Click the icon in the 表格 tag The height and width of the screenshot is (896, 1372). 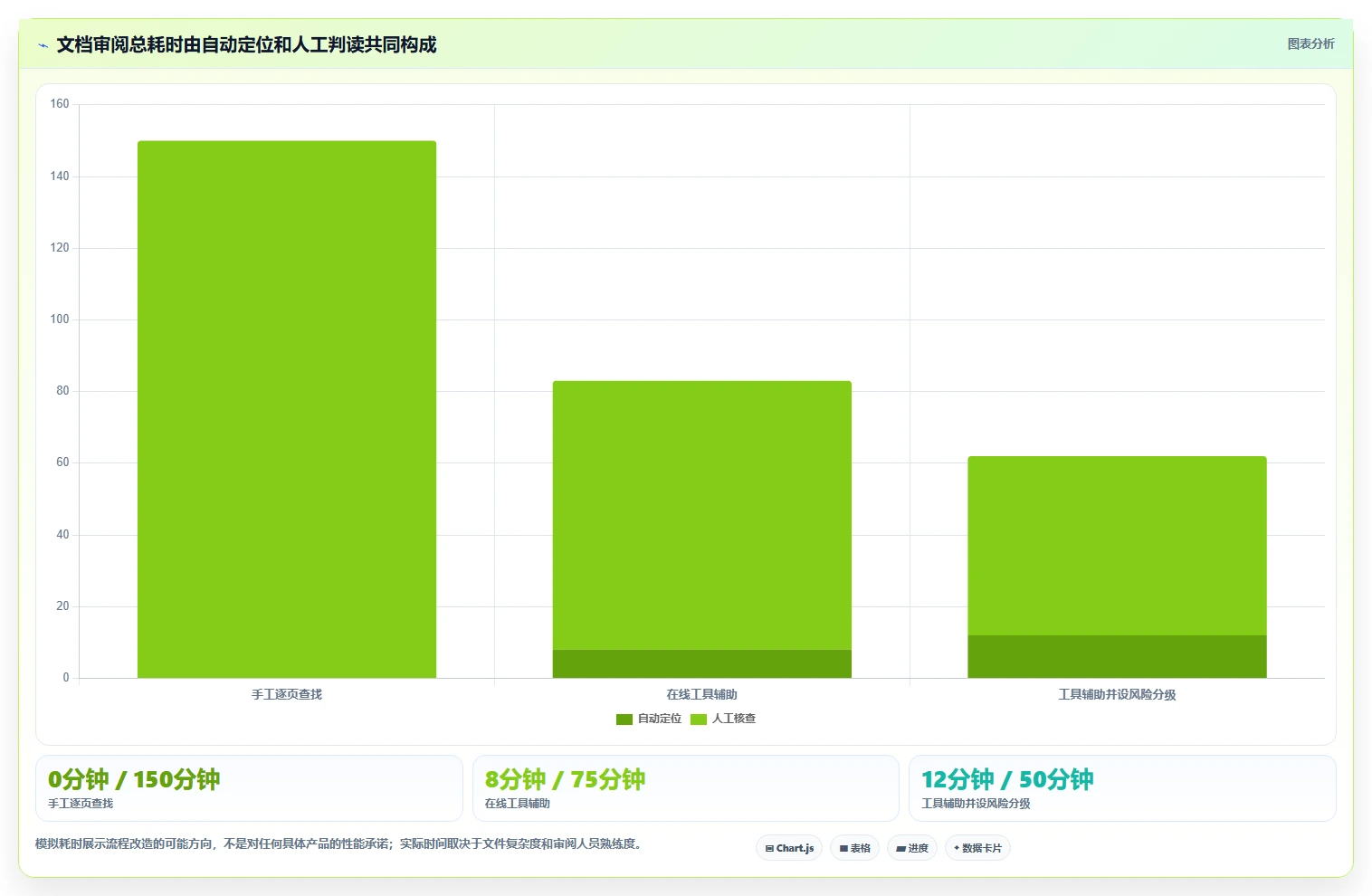(843, 849)
